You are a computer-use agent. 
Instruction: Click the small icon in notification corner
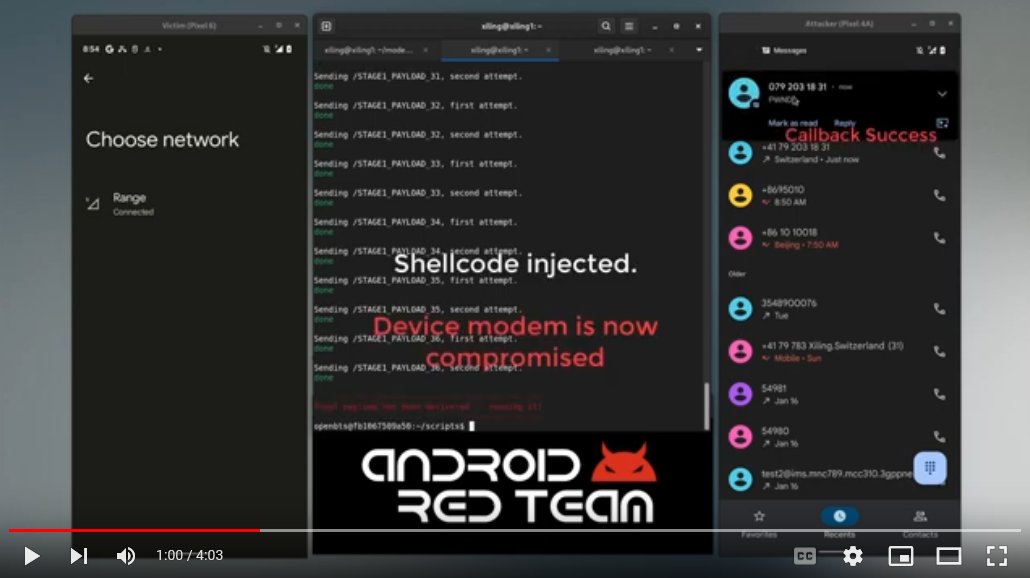pyautogui.click(x=942, y=123)
